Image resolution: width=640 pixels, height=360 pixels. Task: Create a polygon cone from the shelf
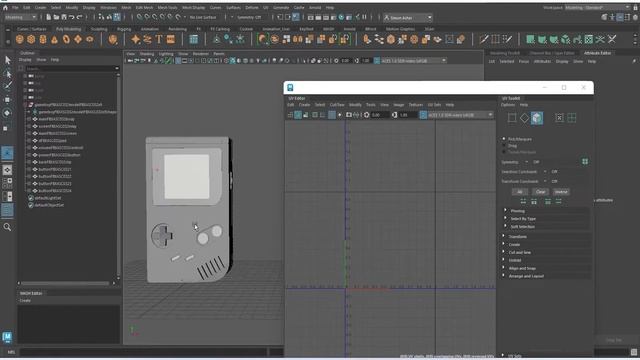54,39
